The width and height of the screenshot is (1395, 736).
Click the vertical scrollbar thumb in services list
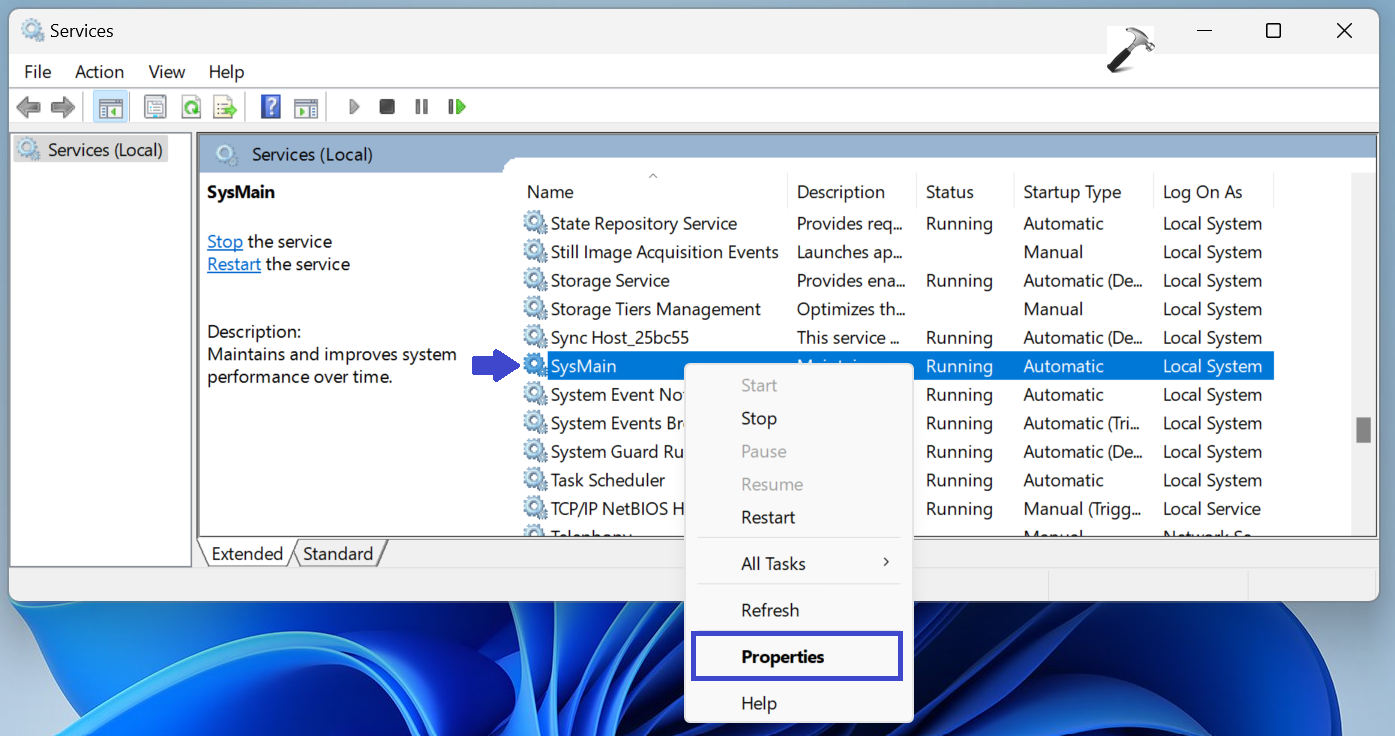1362,430
